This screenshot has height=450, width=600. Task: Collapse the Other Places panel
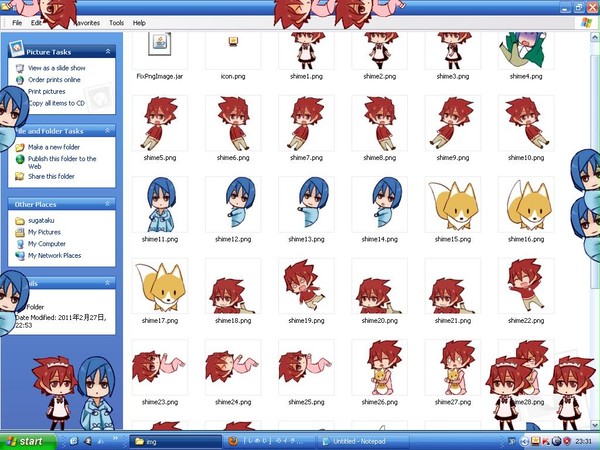coord(108,204)
